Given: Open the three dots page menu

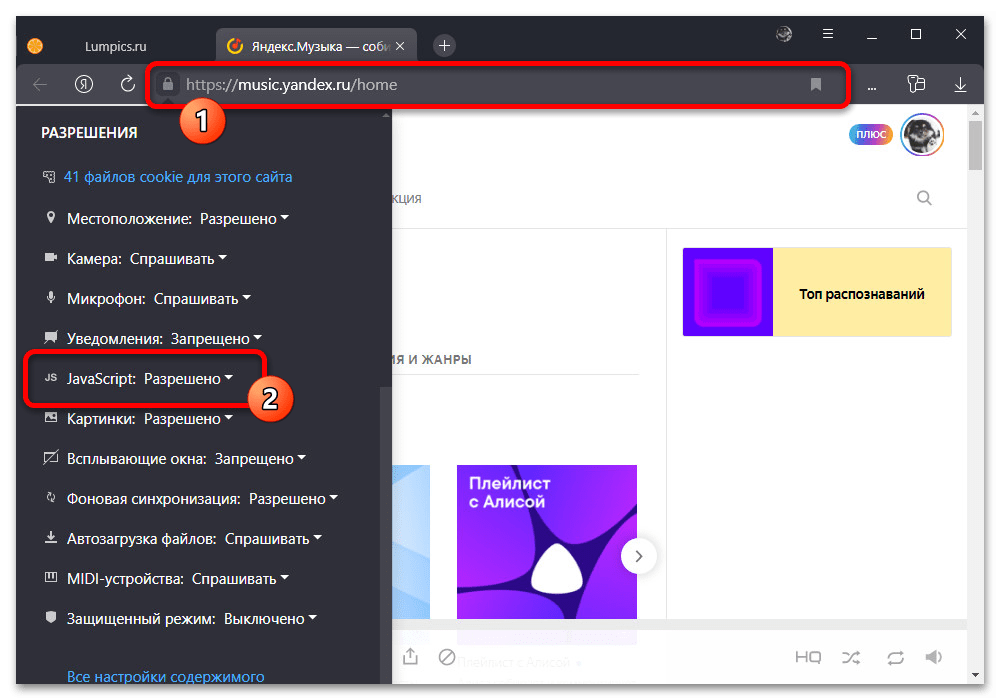Looking at the screenshot, I should pyautogui.click(x=872, y=87).
